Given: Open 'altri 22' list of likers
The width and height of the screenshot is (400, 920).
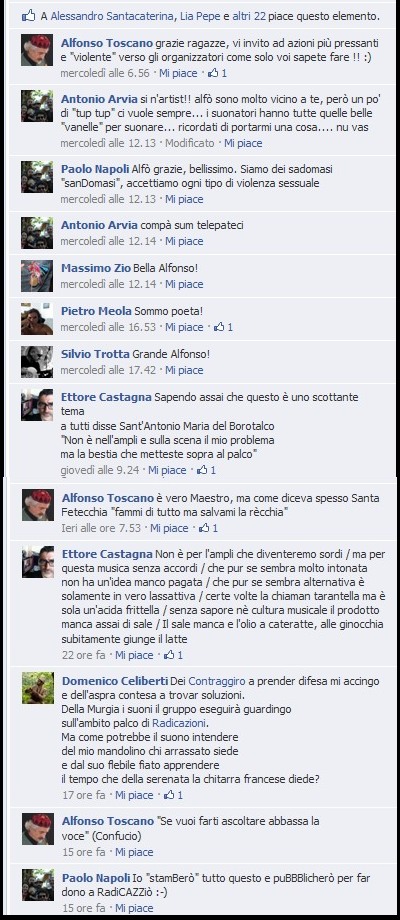Looking at the screenshot, I should pyautogui.click(x=249, y=17).
